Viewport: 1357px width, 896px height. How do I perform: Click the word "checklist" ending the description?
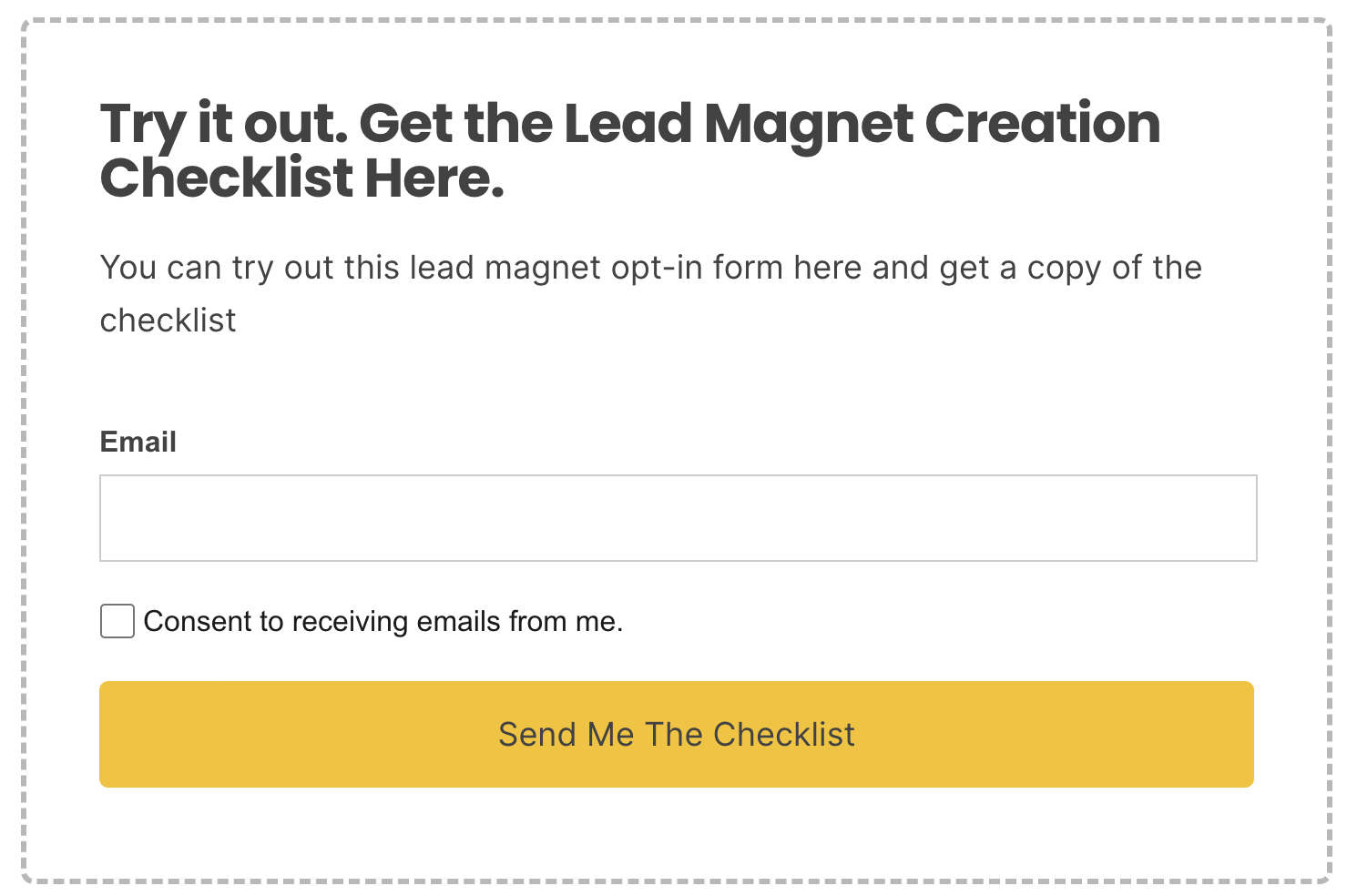[168, 321]
